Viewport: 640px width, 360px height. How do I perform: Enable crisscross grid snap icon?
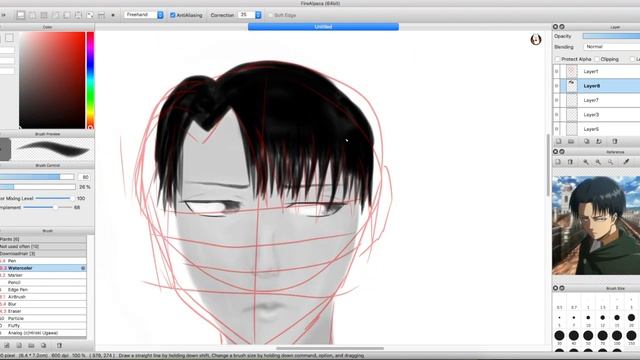[x=44, y=15]
